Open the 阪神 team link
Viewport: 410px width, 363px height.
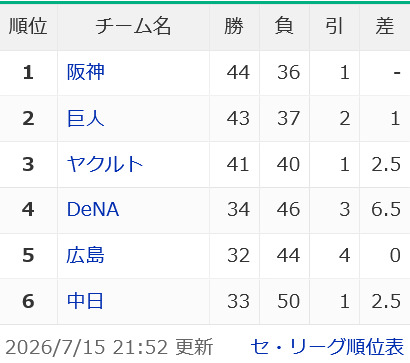click(x=86, y=72)
